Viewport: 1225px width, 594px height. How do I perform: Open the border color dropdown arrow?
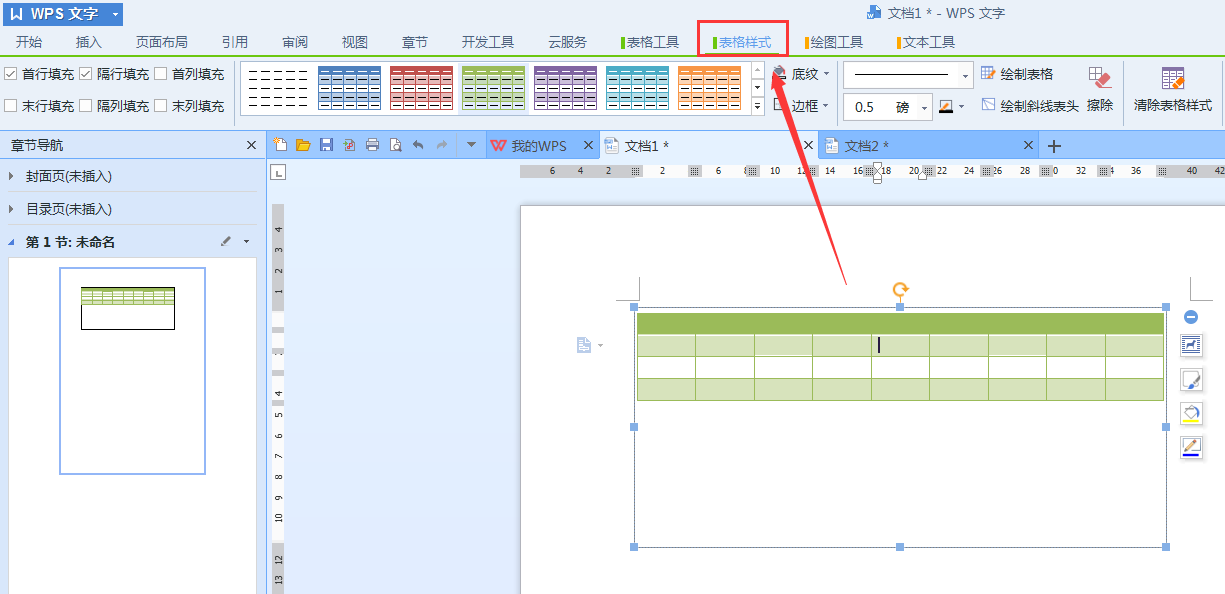(x=962, y=106)
